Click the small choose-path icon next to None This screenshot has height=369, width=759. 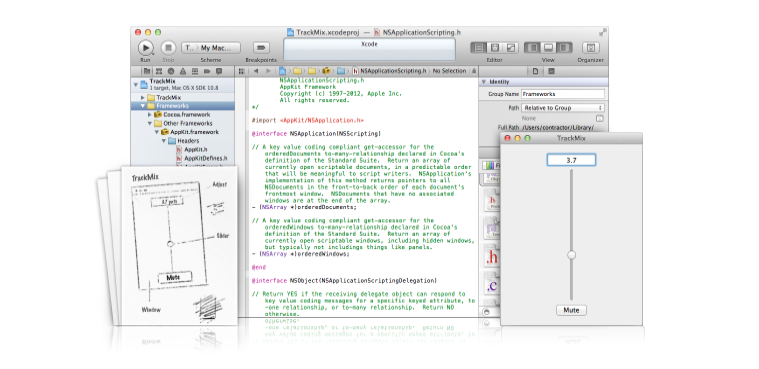click(599, 118)
